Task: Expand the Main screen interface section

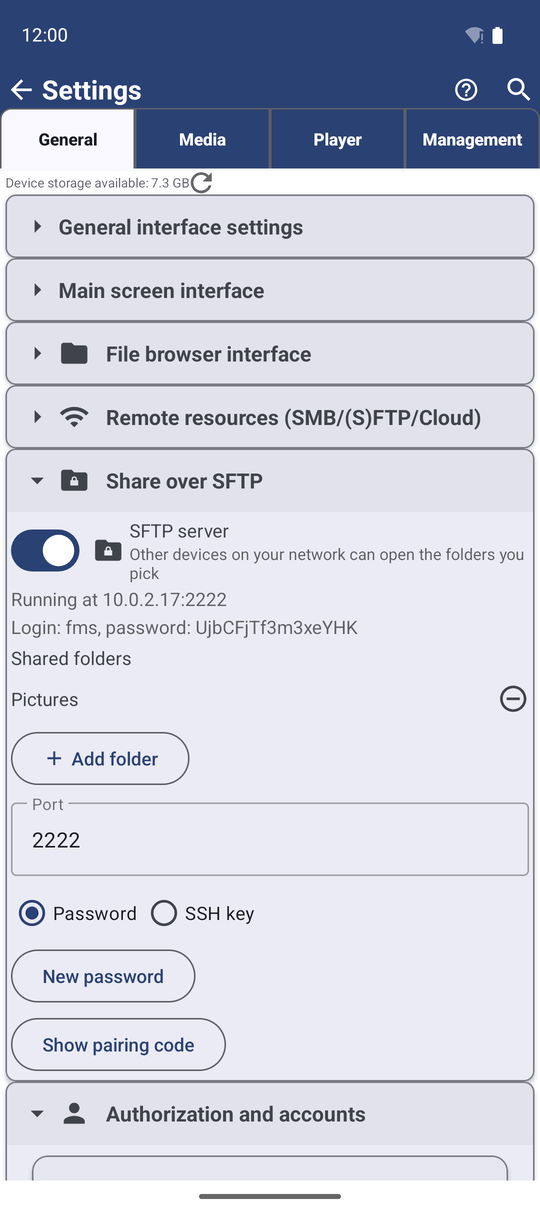Action: pos(270,290)
